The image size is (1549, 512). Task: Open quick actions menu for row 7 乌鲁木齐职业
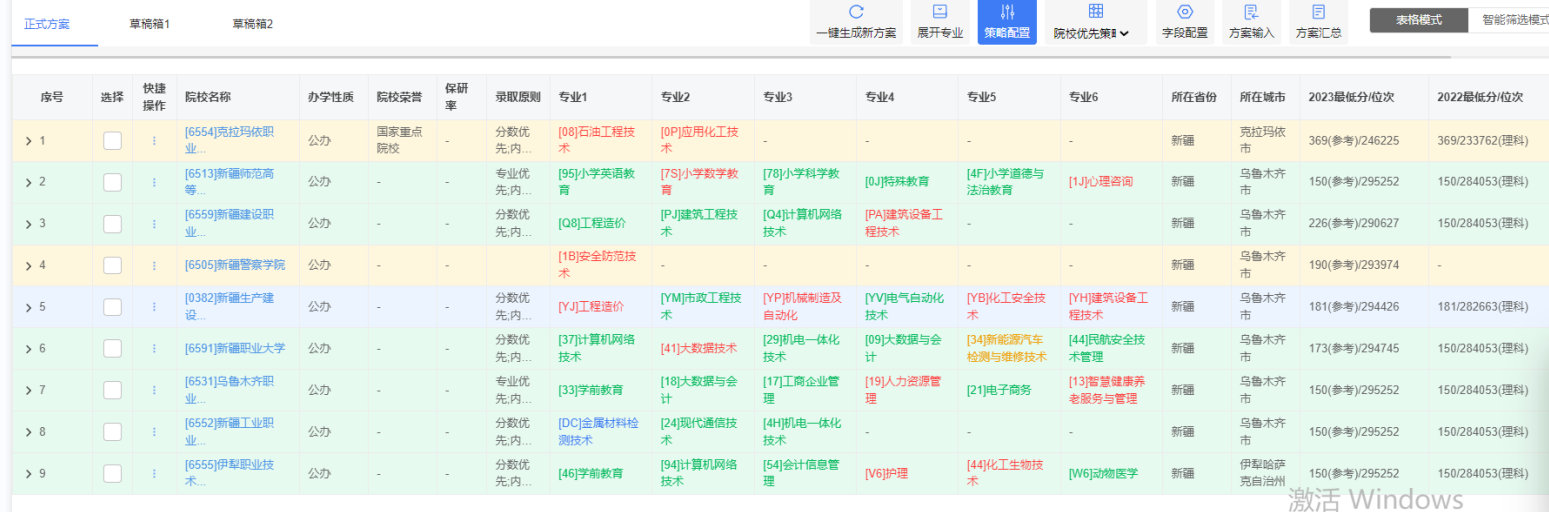154,390
